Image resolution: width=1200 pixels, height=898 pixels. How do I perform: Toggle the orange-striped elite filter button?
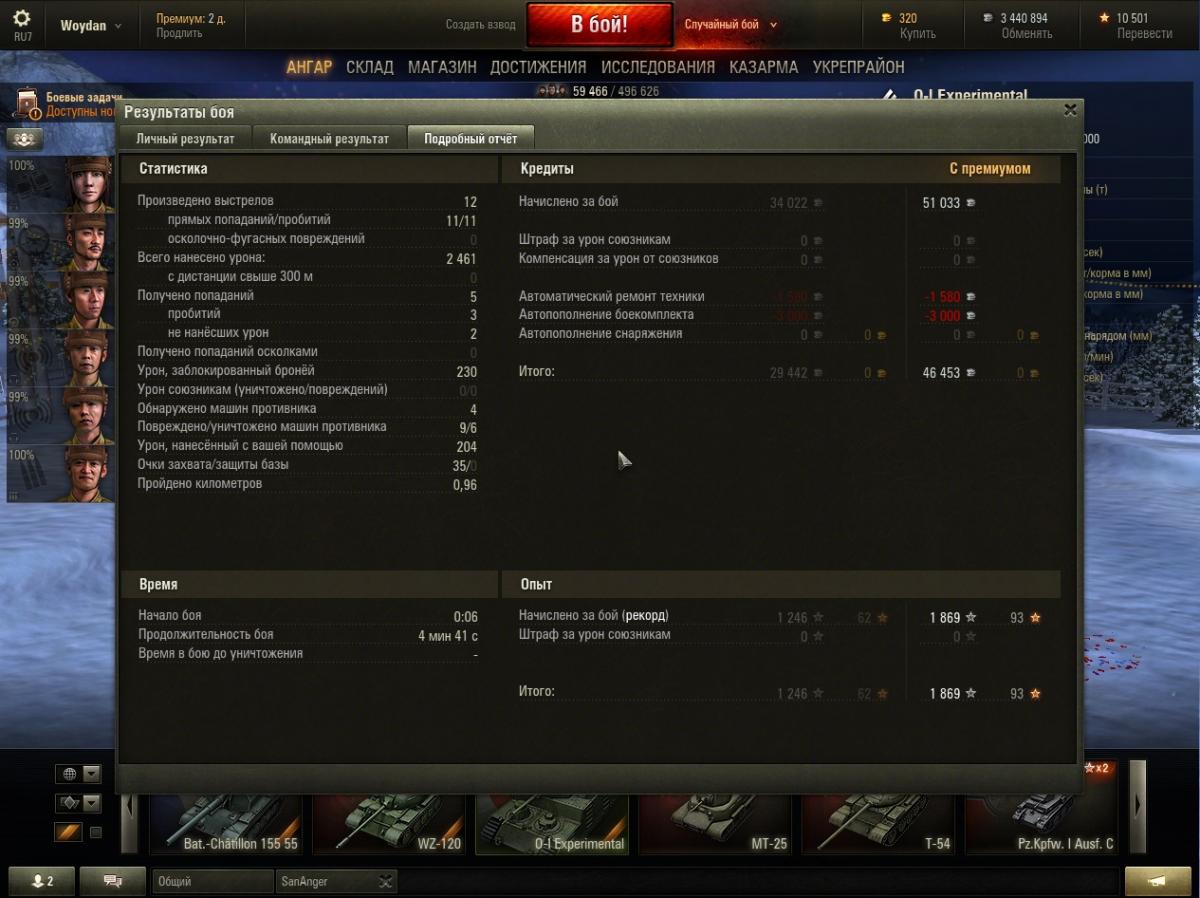[68, 832]
